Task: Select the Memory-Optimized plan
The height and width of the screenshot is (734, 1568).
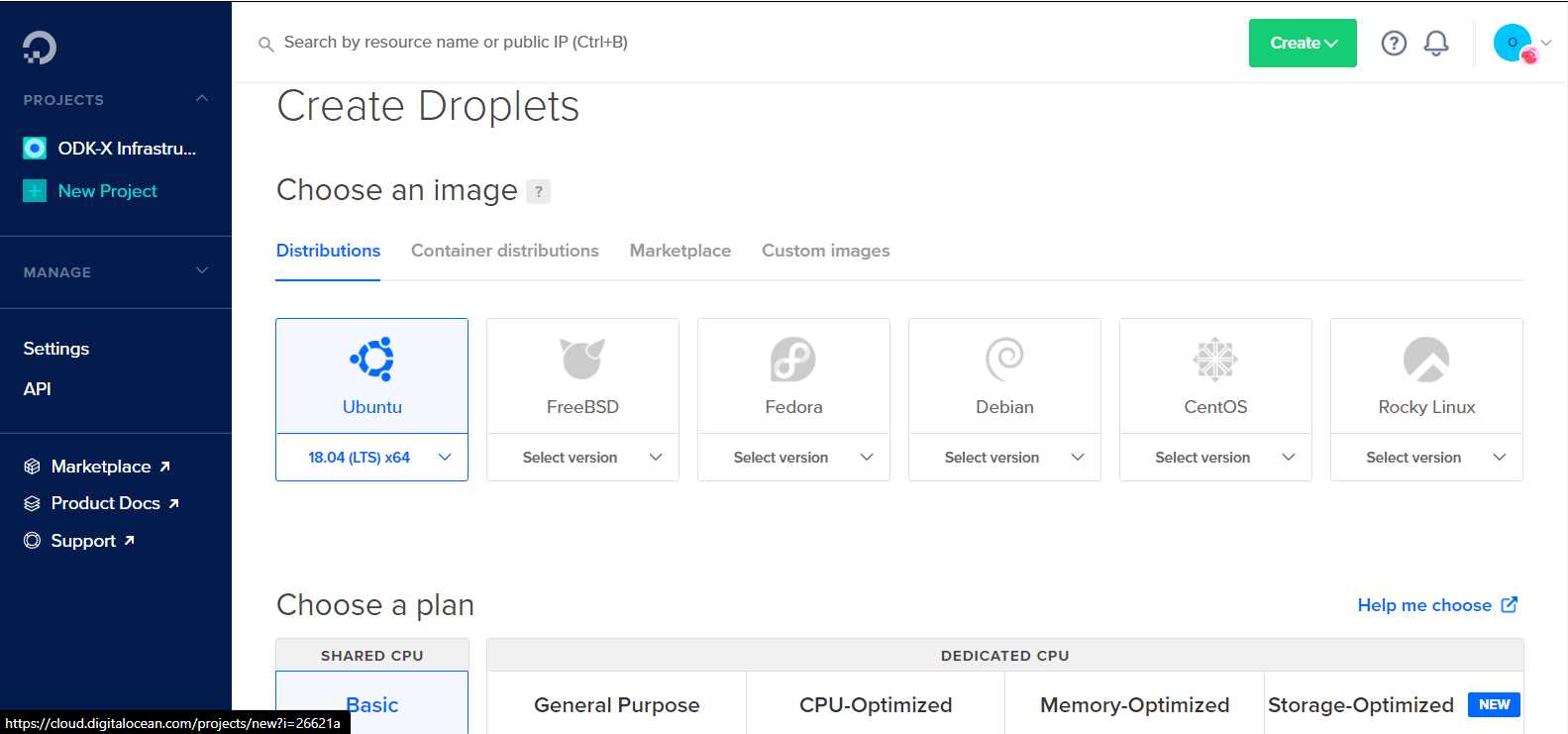Action: coord(1134,704)
